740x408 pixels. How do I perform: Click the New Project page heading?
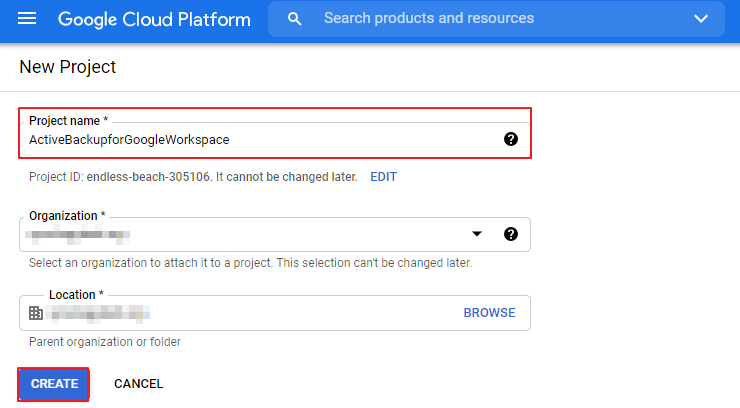[x=68, y=67]
